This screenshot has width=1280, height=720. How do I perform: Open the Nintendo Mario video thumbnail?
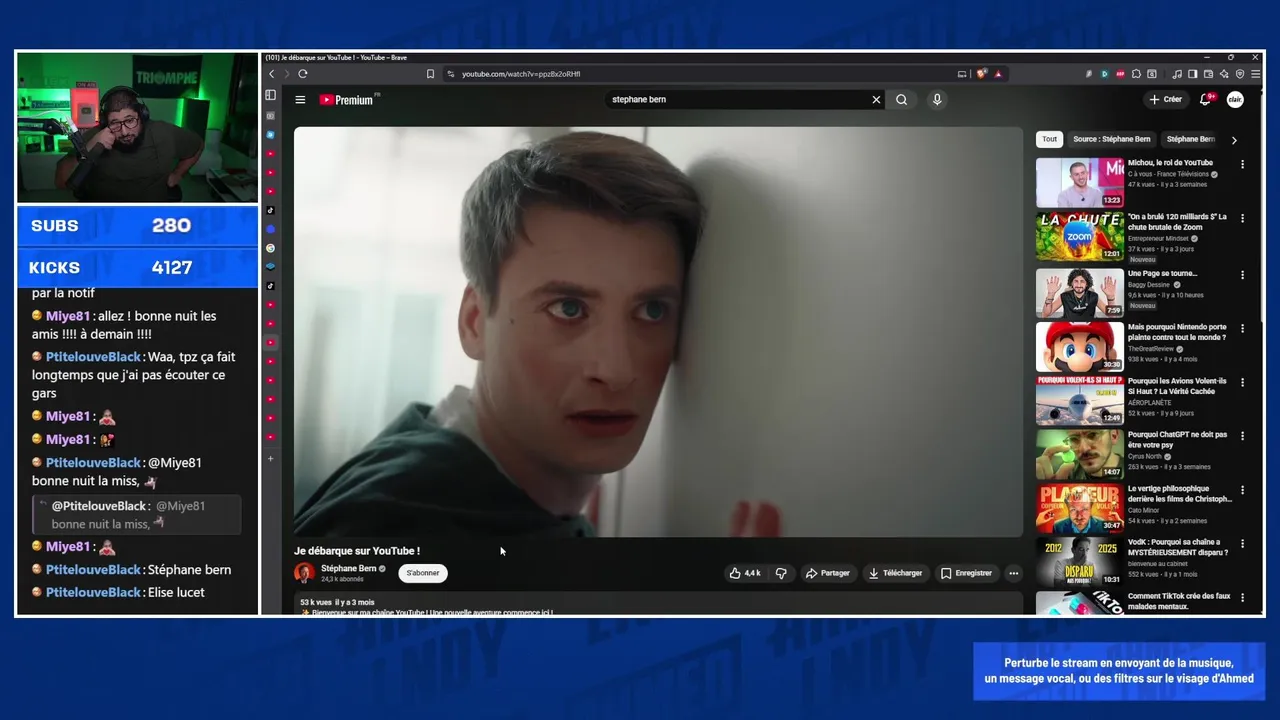(x=1079, y=346)
